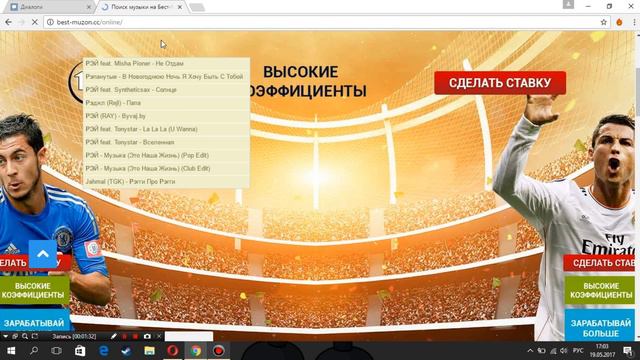The width and height of the screenshot is (640, 360).
Task: Open File Explorer from the taskbar
Action: (x=149, y=351)
